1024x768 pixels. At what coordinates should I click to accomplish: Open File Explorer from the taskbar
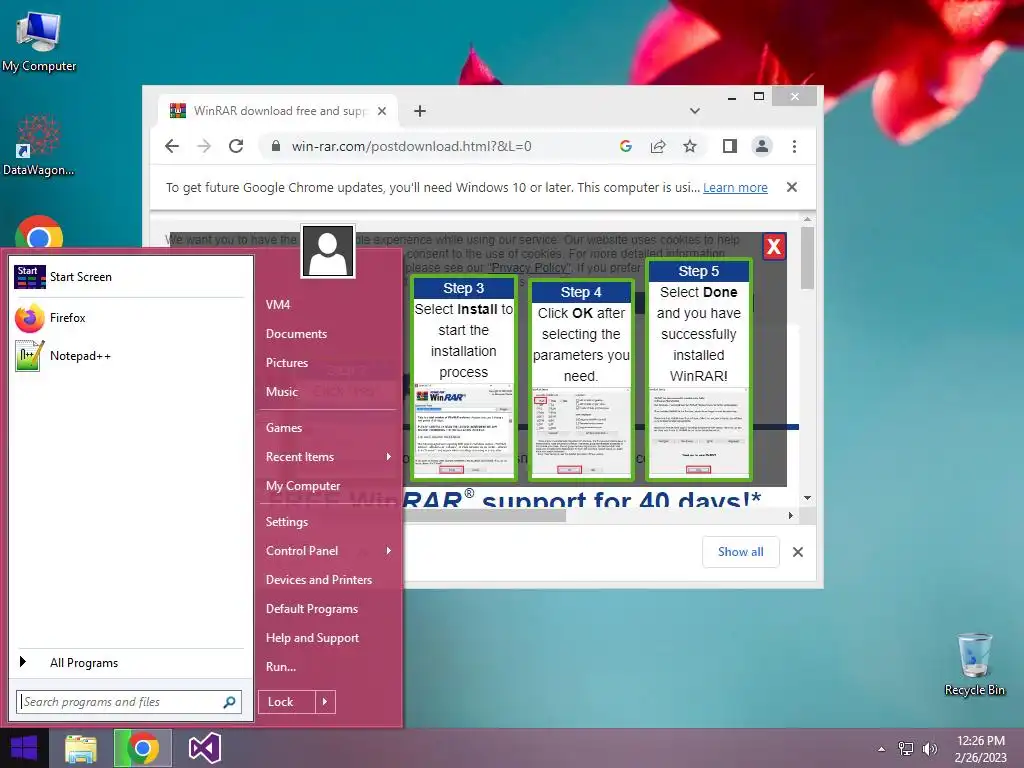81,748
